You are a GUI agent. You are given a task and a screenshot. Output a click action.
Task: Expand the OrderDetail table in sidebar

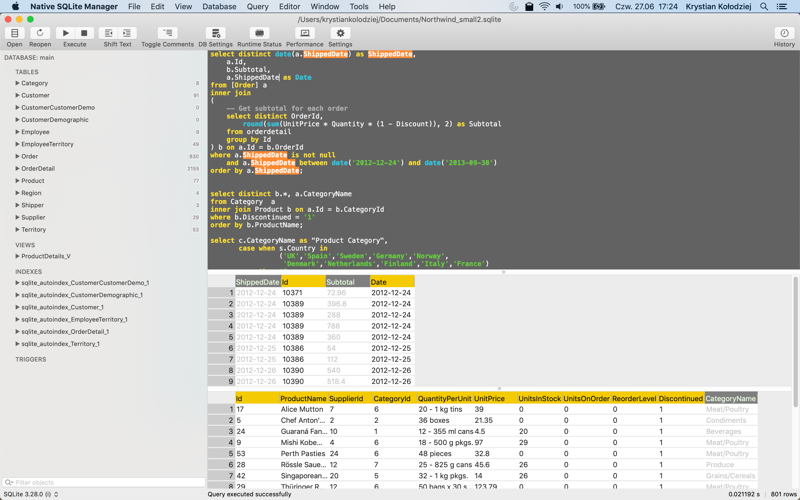point(17,169)
